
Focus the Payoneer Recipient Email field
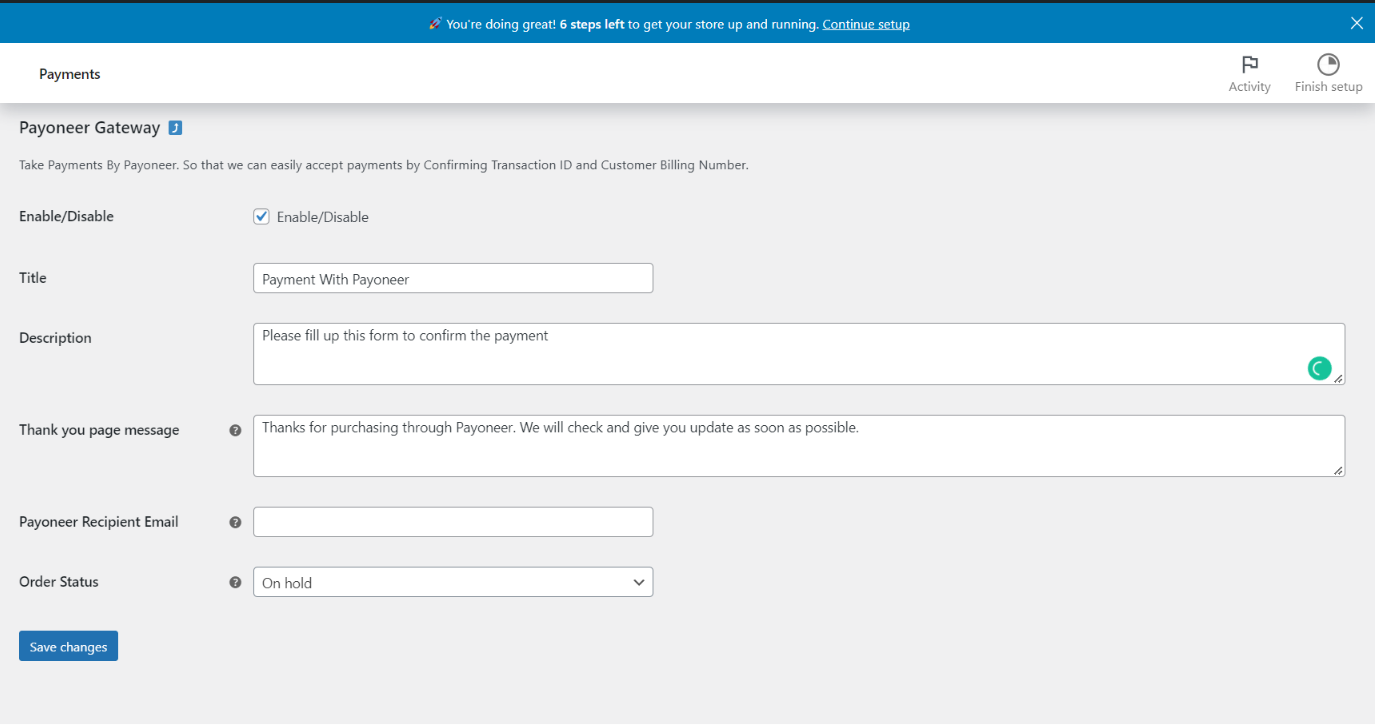tap(453, 522)
